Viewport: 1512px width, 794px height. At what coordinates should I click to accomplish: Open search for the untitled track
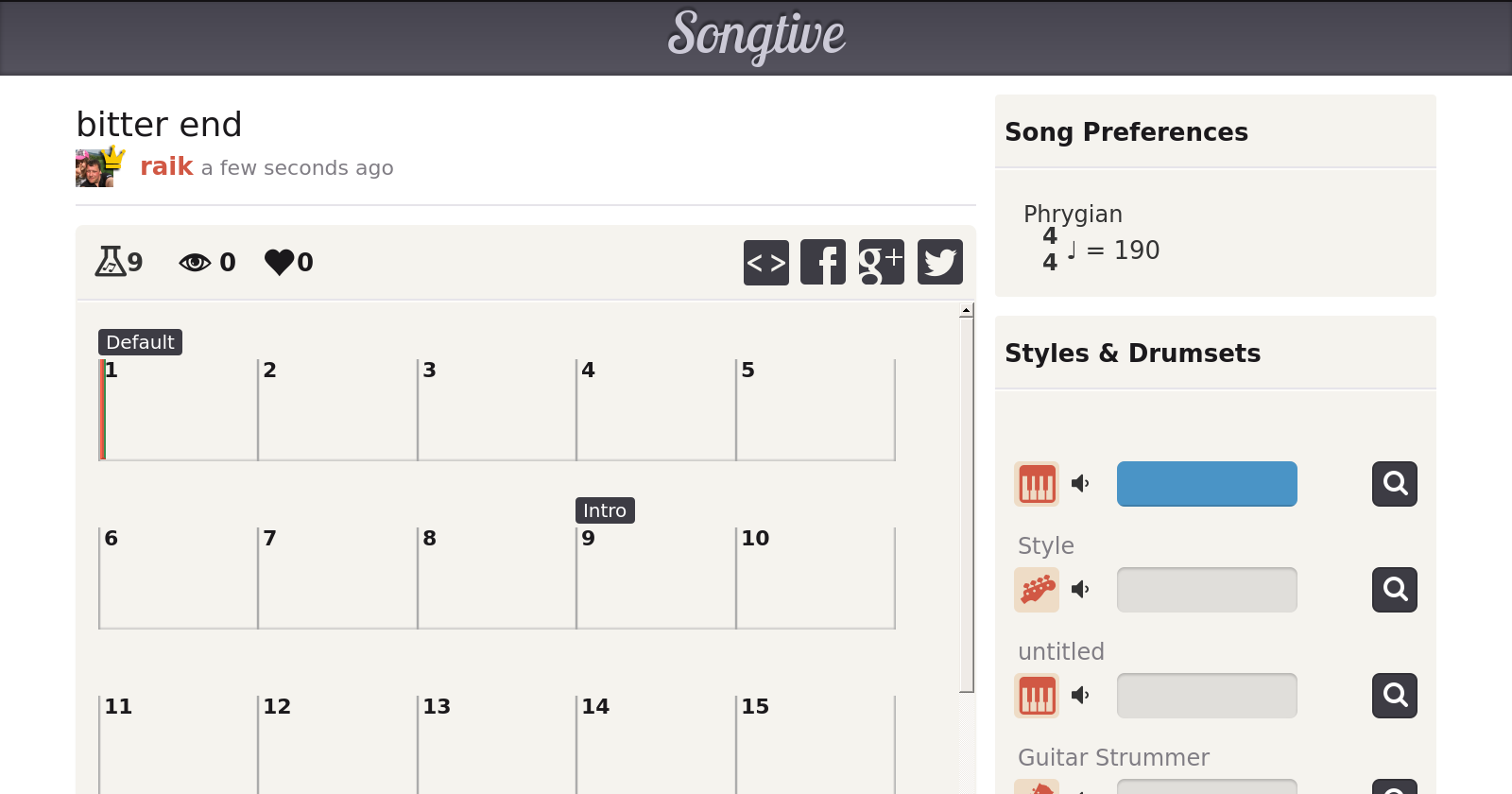(x=1394, y=696)
